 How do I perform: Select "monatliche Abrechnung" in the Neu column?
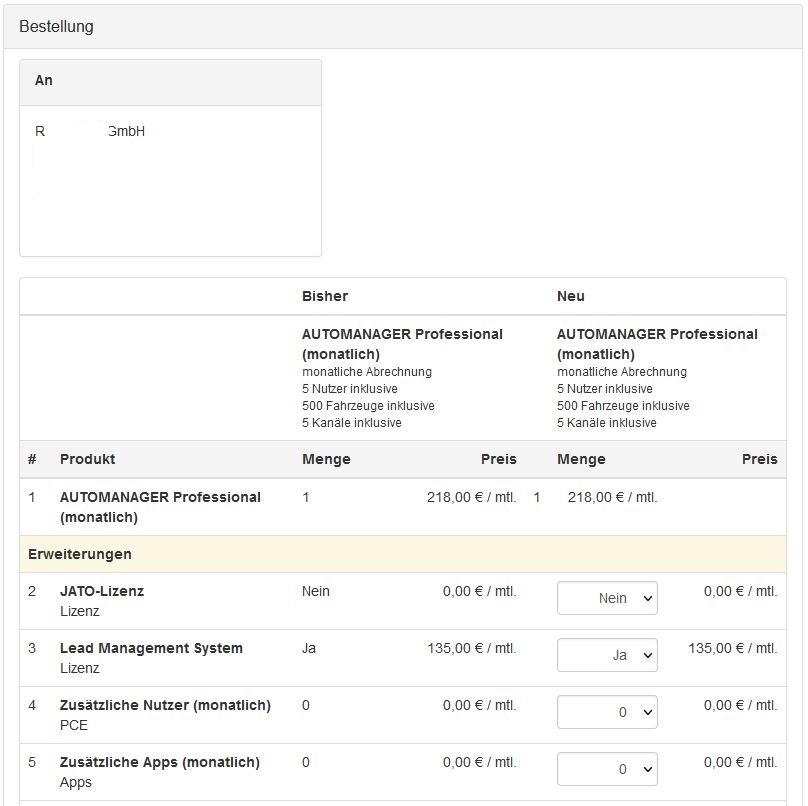pos(622,372)
